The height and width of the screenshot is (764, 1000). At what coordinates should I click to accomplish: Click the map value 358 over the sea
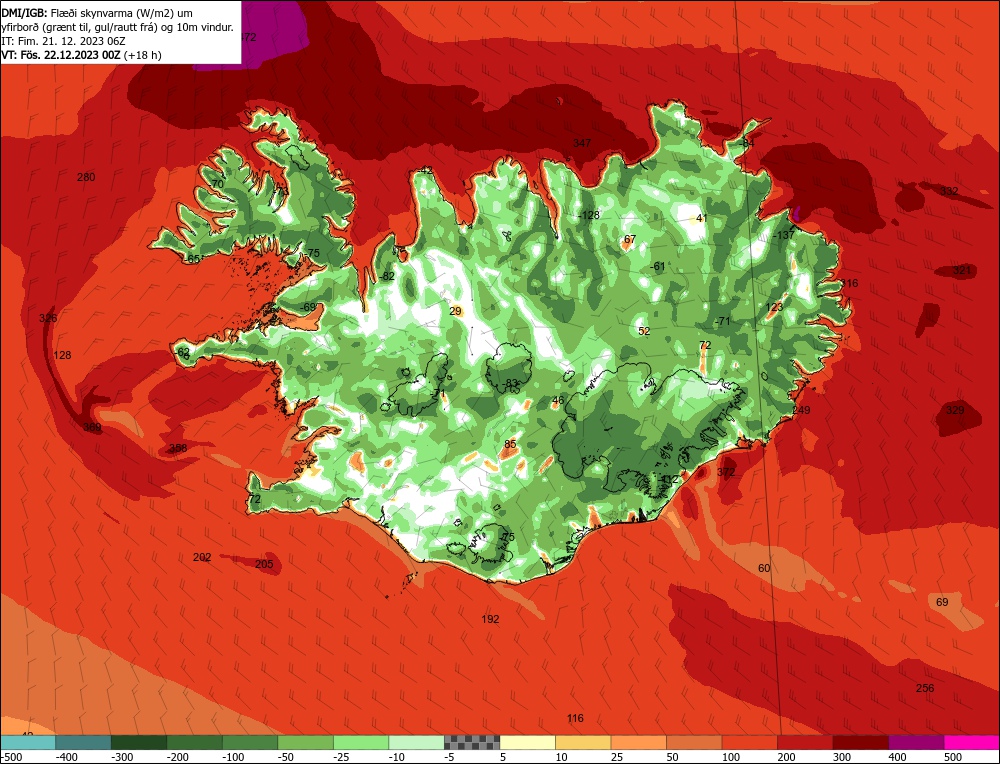(x=178, y=448)
